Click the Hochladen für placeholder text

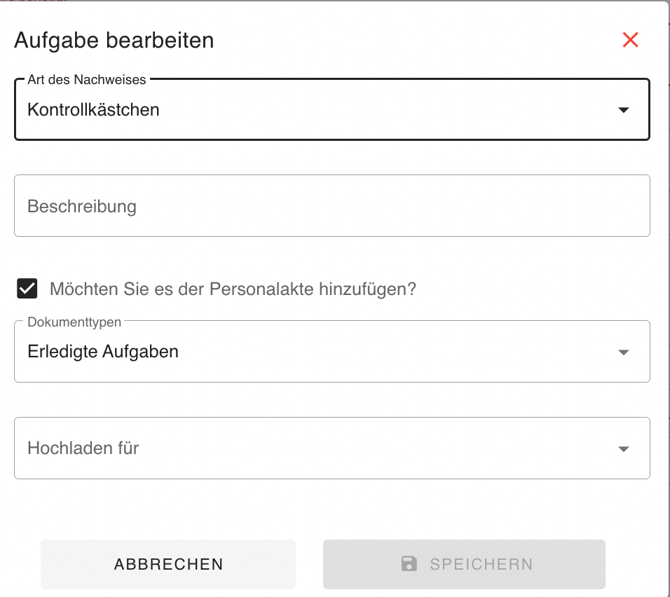tap(83, 448)
